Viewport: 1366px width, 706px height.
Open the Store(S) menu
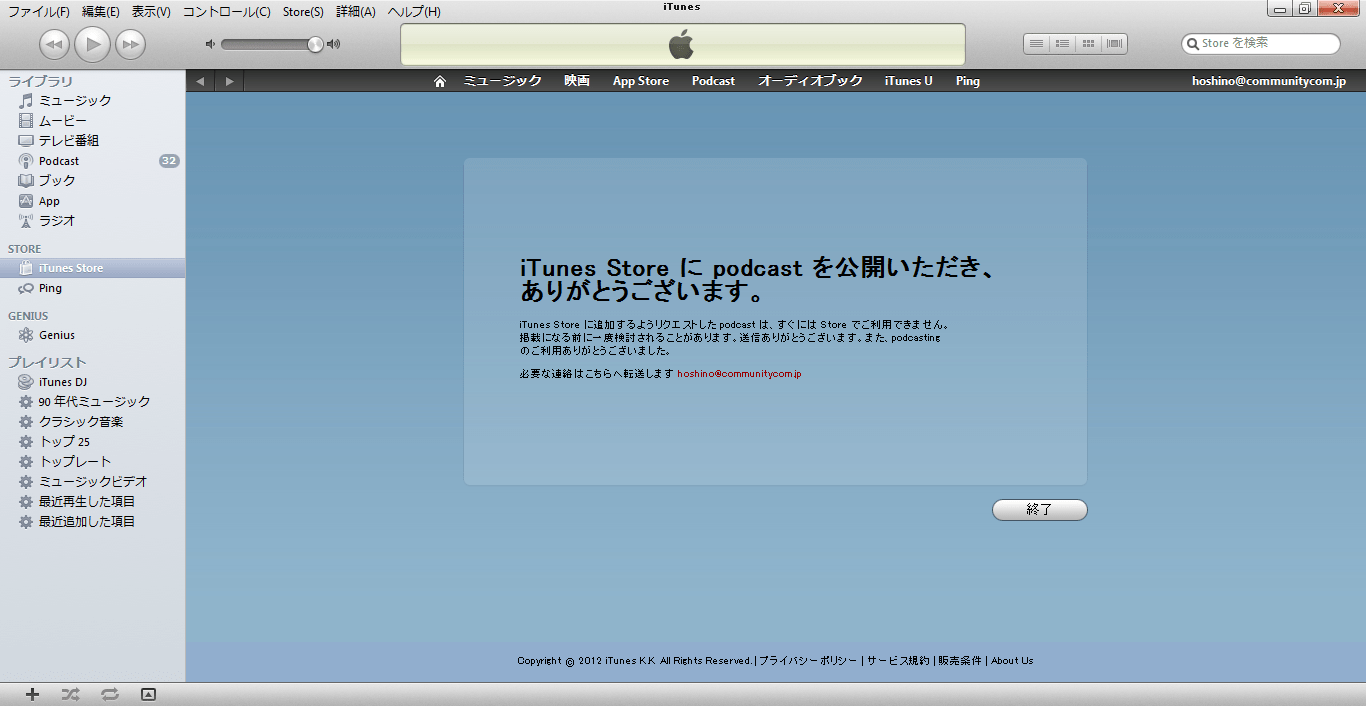(303, 12)
